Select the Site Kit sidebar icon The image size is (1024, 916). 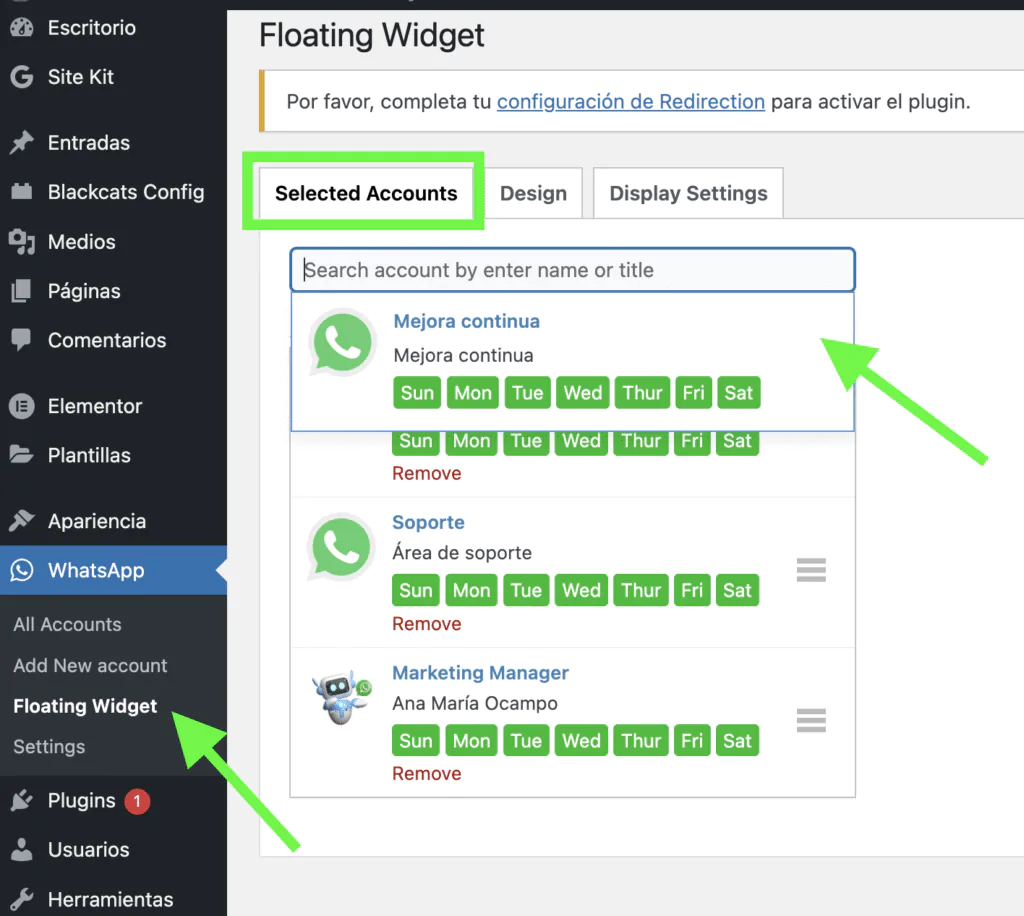click(20, 77)
